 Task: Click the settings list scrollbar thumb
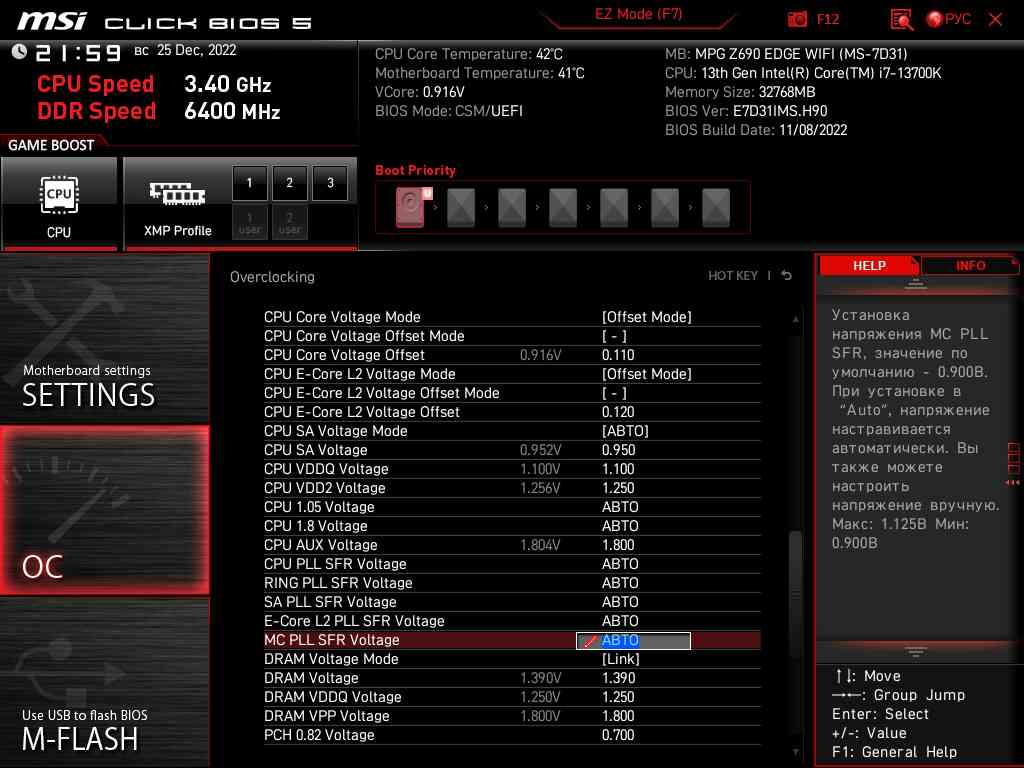[x=795, y=594]
